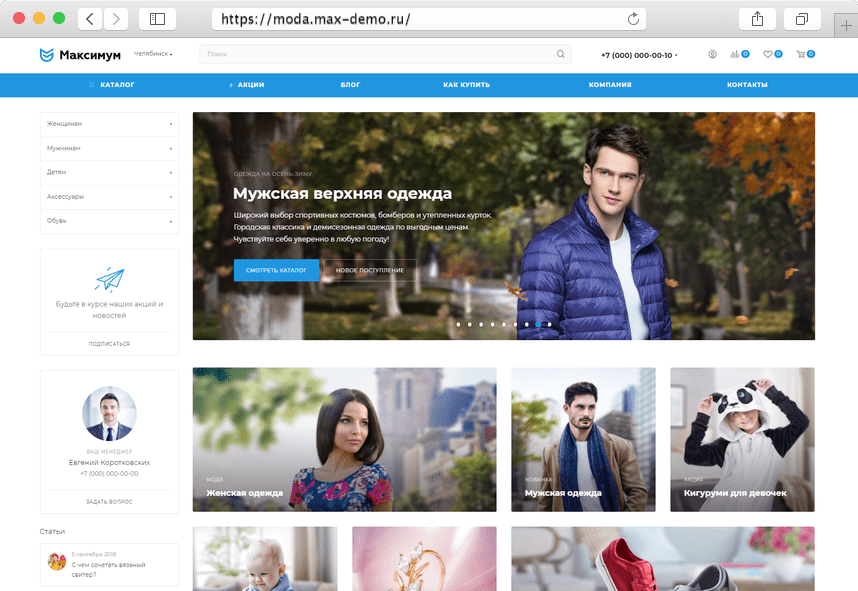The image size is (858, 591).
Task: Click the СМОТРЕТЬ КАТАЛОГ button
Action: [276, 270]
